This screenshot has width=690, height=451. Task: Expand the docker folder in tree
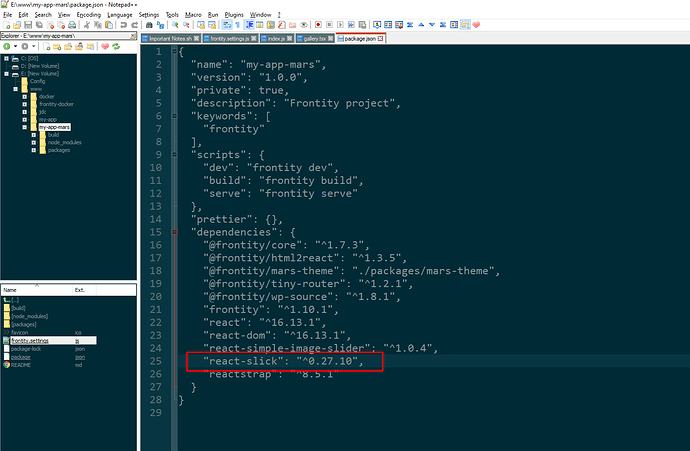pos(25,96)
